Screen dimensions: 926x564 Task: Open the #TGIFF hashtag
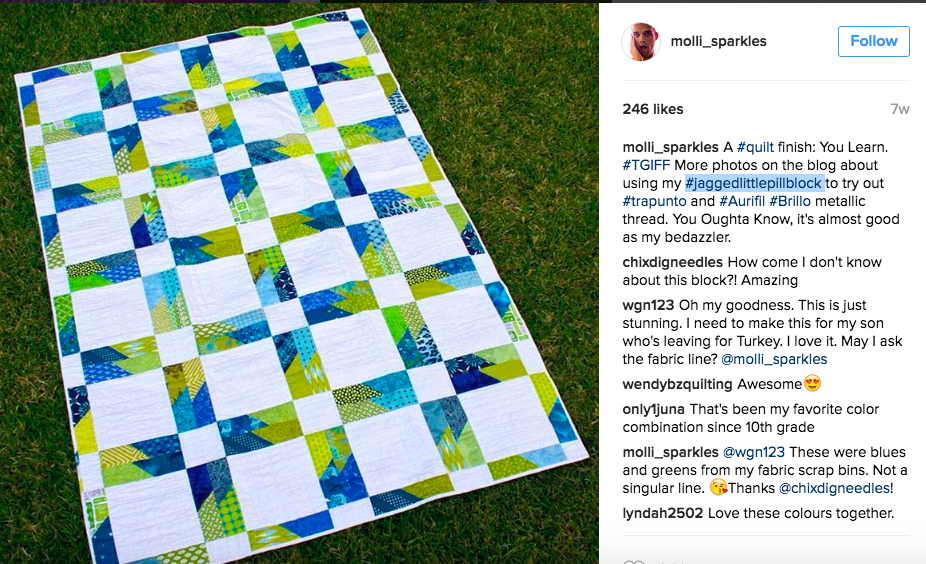[646, 165]
